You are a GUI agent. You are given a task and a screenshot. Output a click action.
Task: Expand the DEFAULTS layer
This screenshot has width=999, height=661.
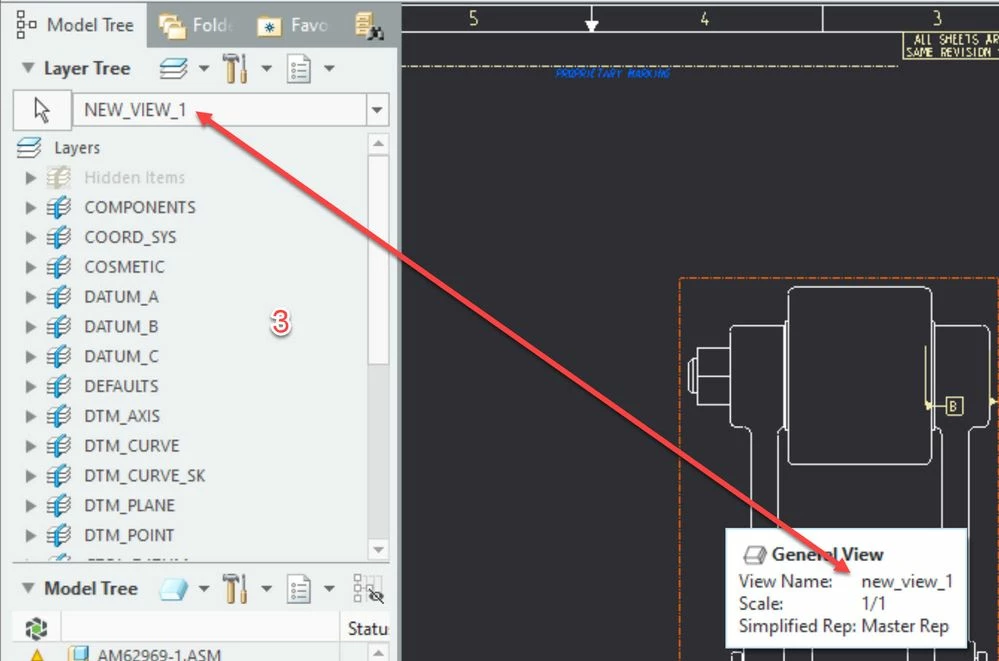(x=31, y=386)
